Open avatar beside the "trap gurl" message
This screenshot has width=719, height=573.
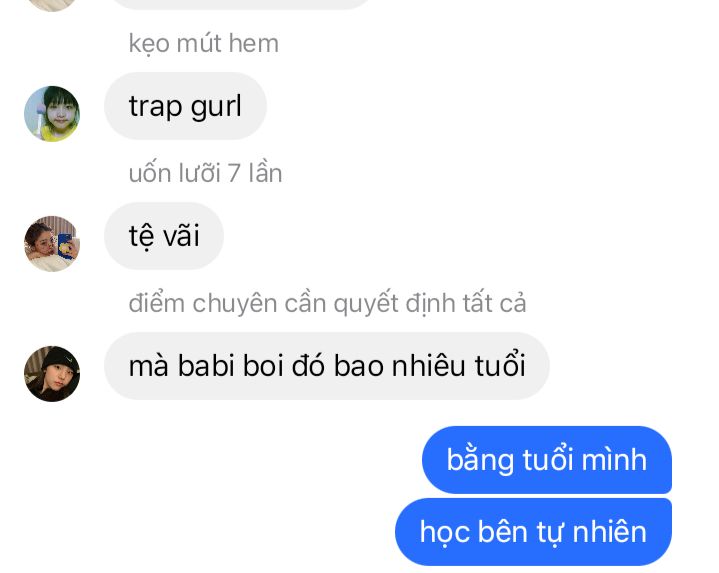coord(52,114)
